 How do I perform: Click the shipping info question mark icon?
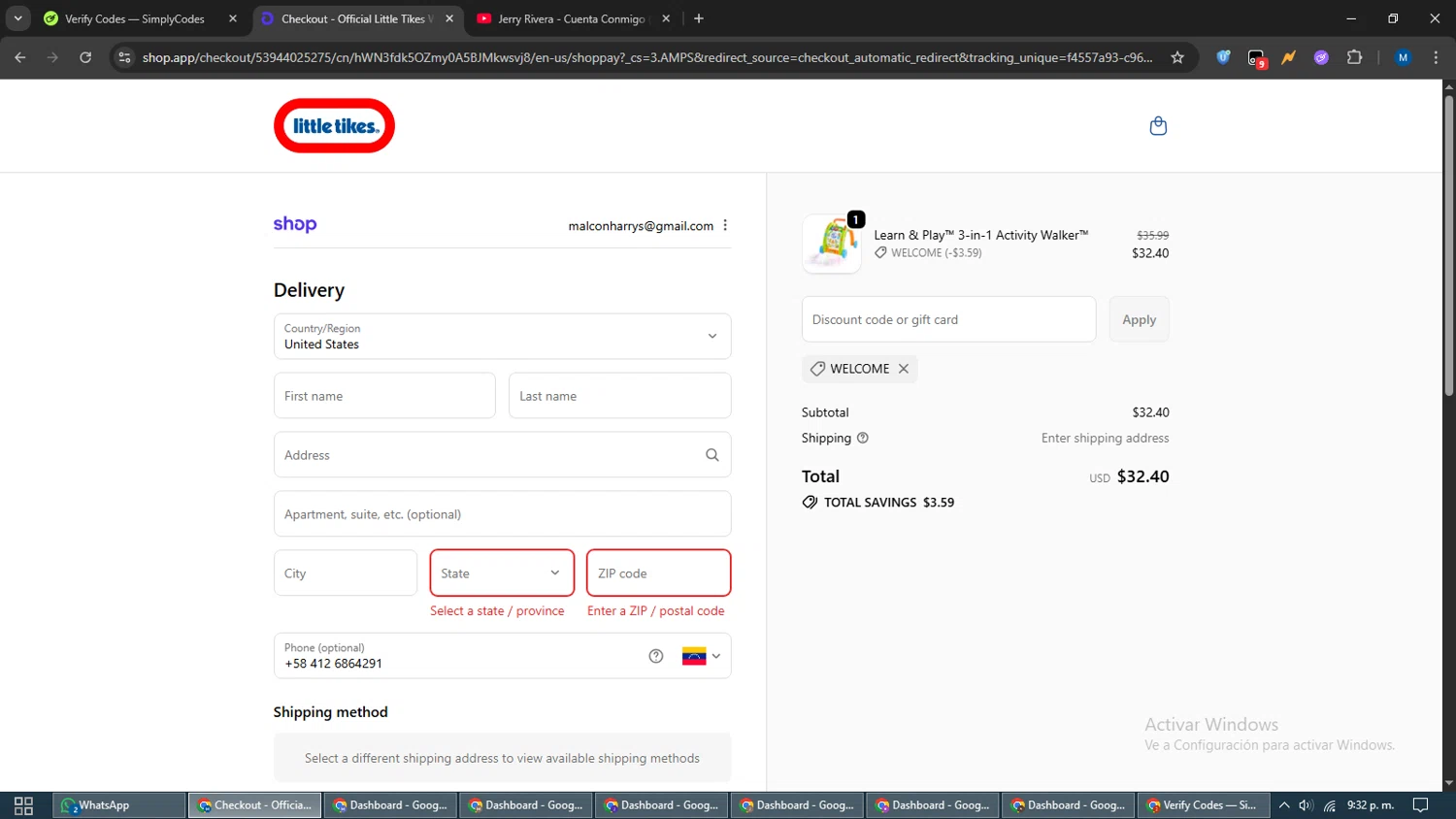(863, 438)
